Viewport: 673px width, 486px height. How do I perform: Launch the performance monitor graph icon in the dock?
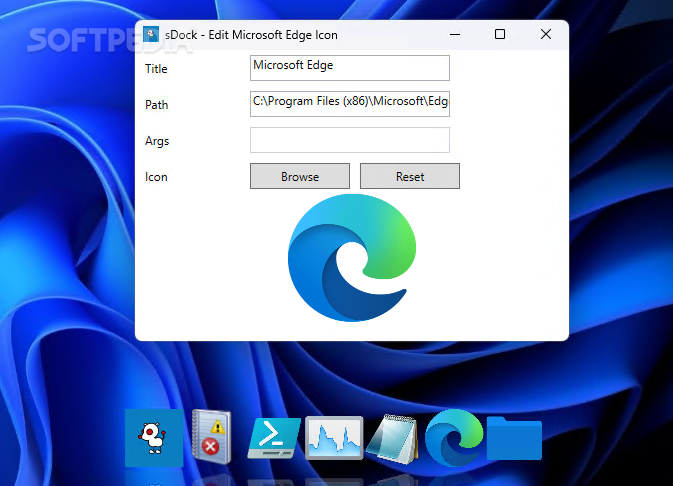[334, 437]
